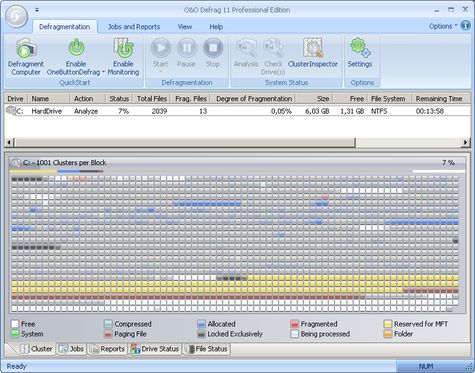This screenshot has width=475, height=373.
Task: Open the Help ribbon tab
Action: pos(216,27)
